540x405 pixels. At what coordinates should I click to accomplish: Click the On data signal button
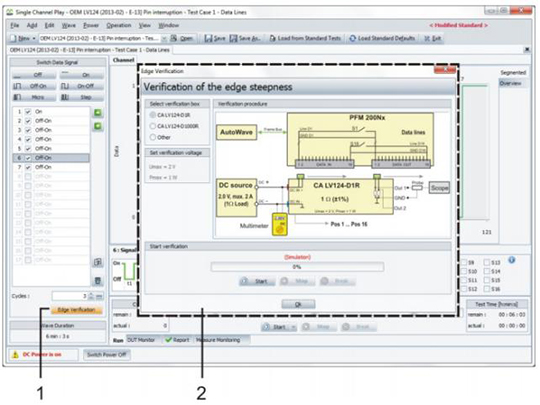click(82, 75)
